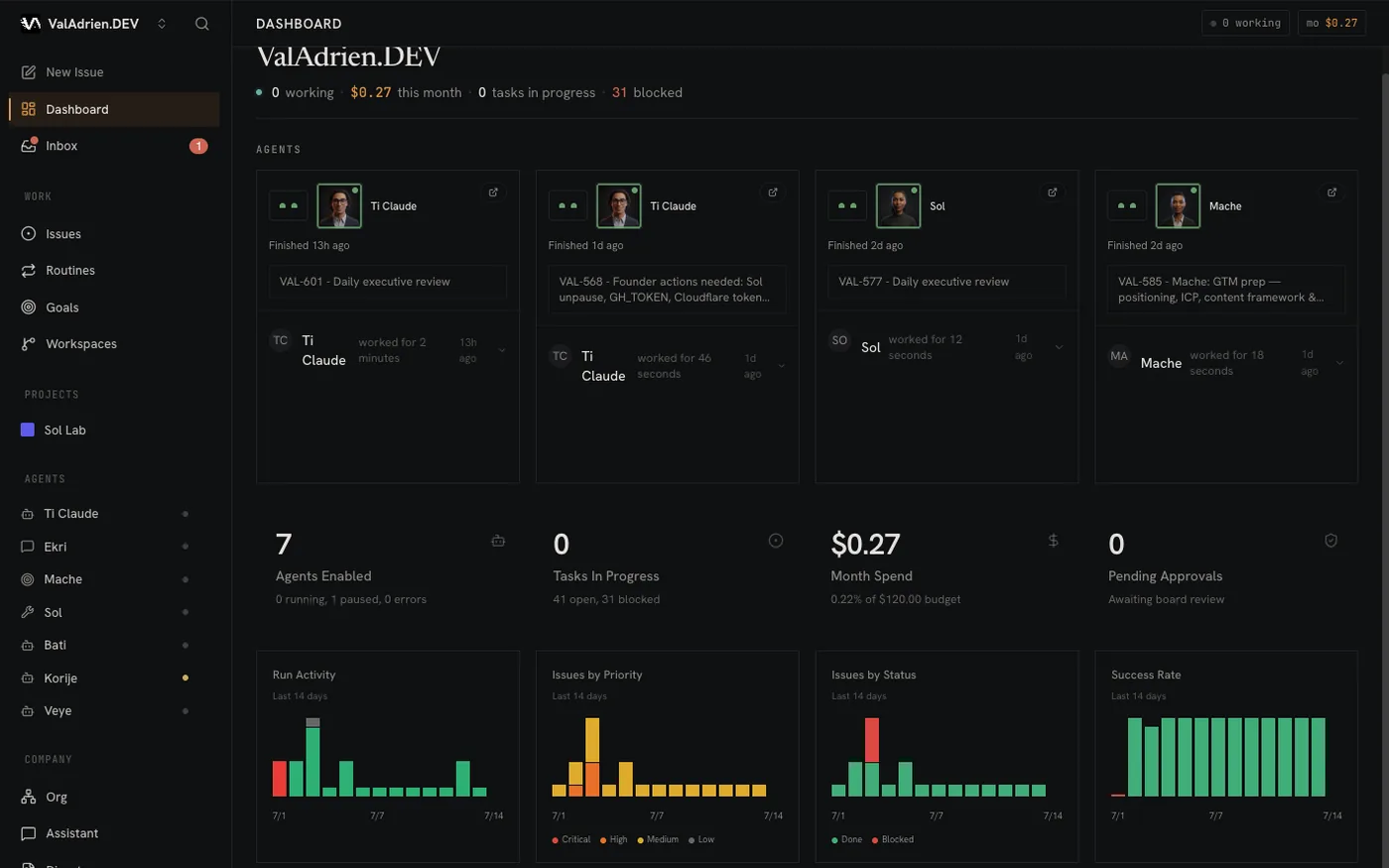Open VAL-568 agent card external link
Viewport: 1389px width, 868px height.
point(773,192)
